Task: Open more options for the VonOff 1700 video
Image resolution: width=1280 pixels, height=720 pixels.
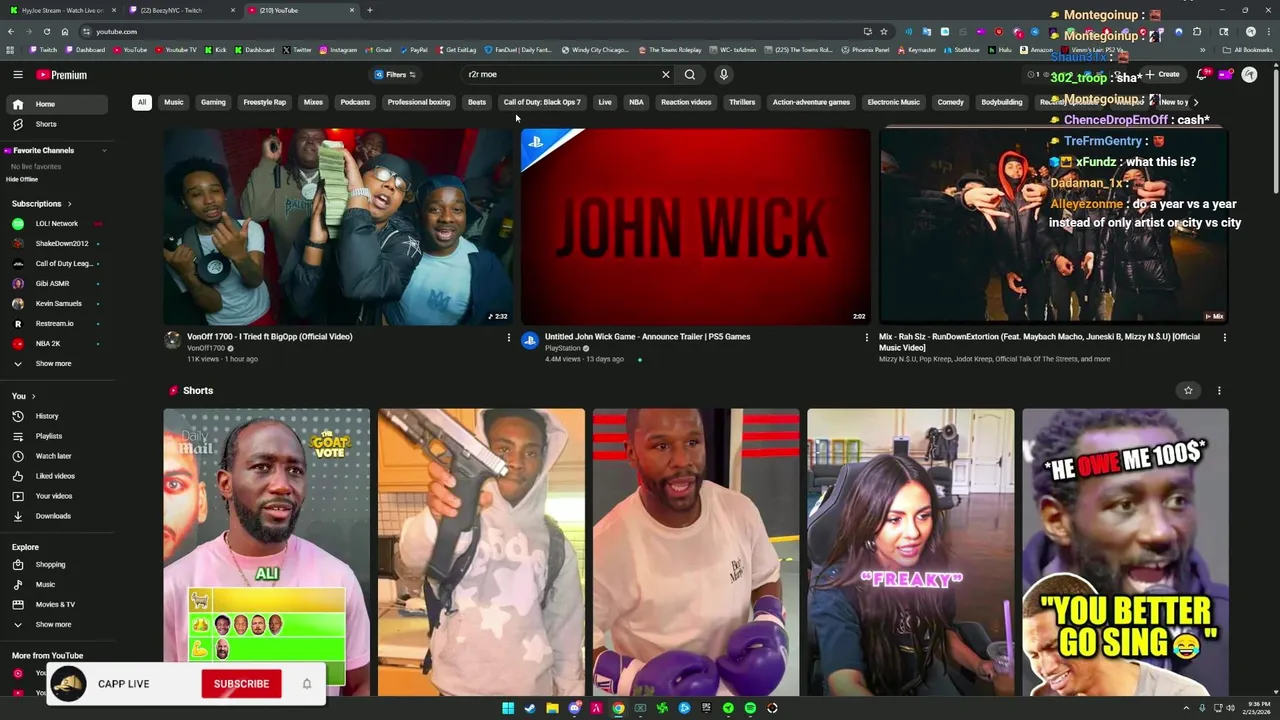Action: click(x=508, y=337)
